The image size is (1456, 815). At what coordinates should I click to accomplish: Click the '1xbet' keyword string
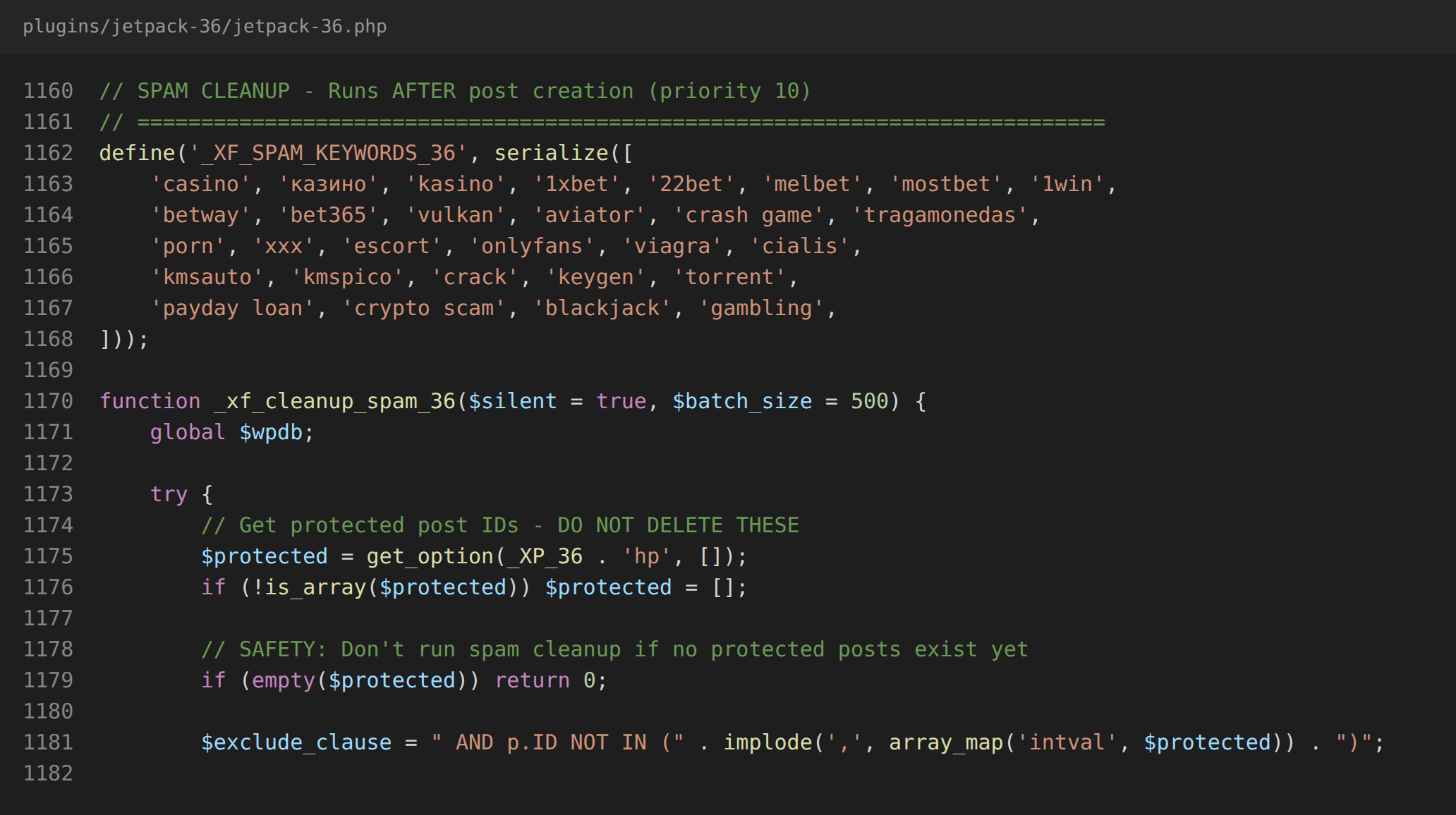coord(577,184)
